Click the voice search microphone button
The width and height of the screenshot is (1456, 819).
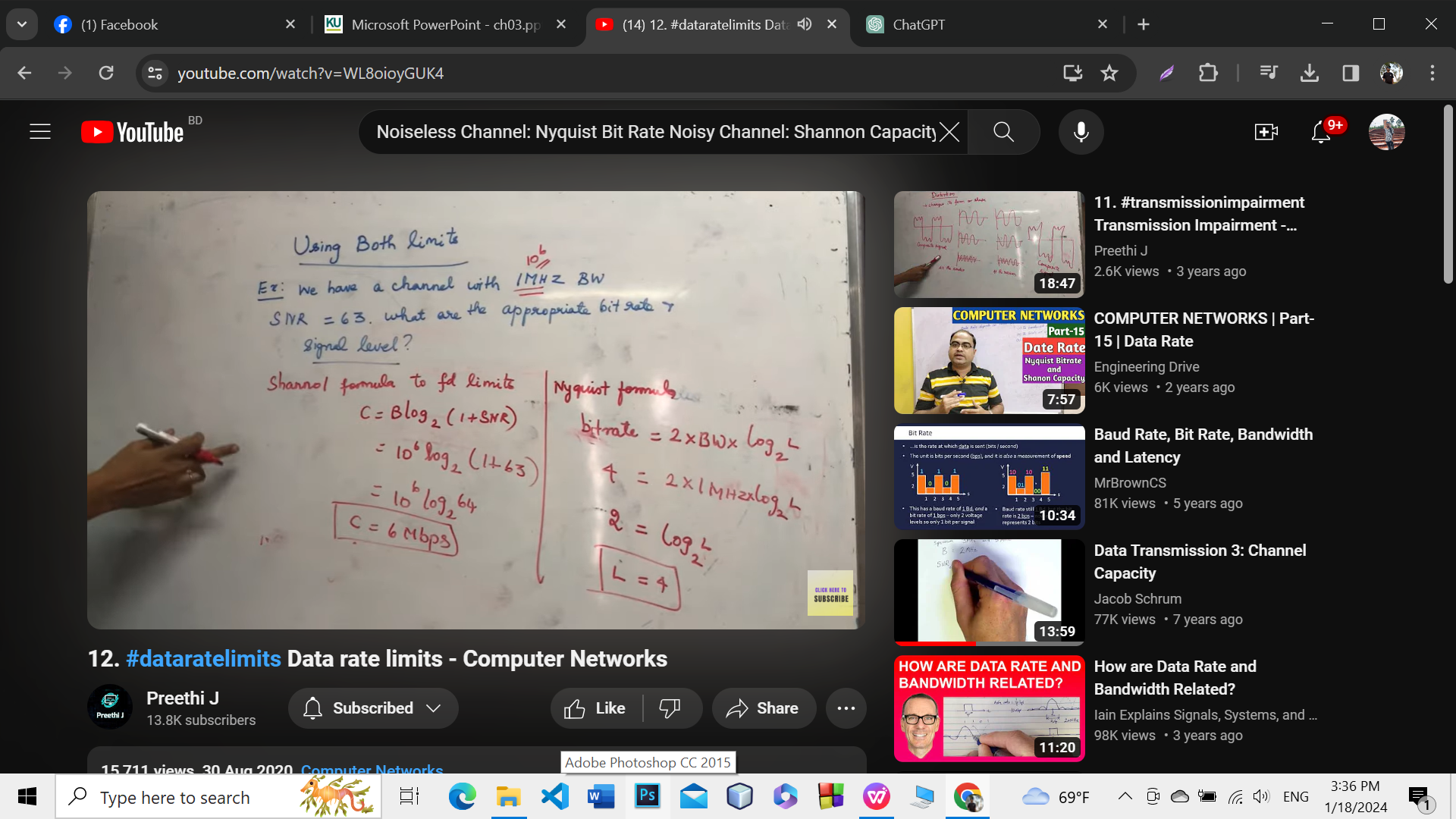coord(1081,132)
